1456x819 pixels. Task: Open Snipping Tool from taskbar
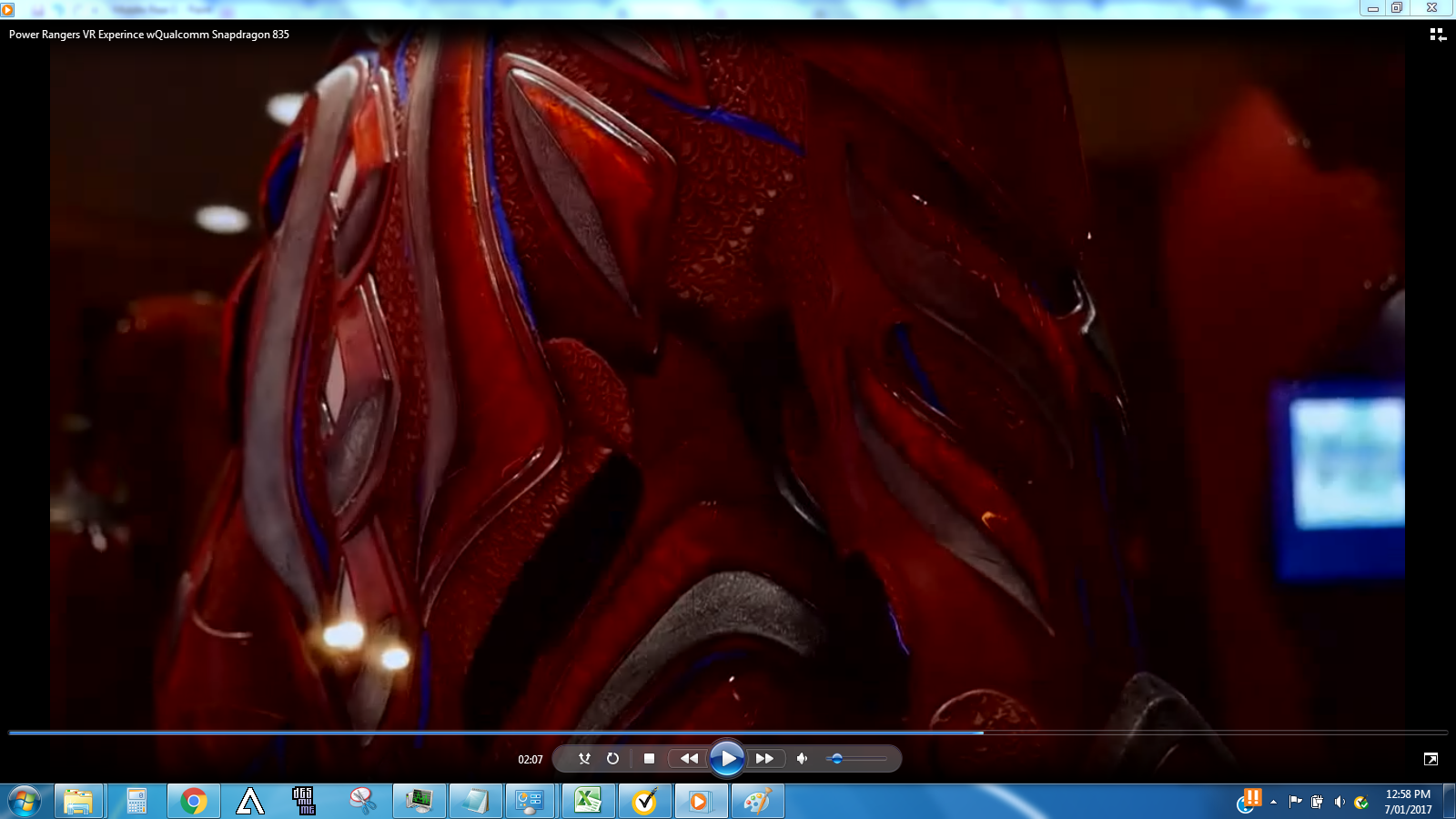(362, 802)
